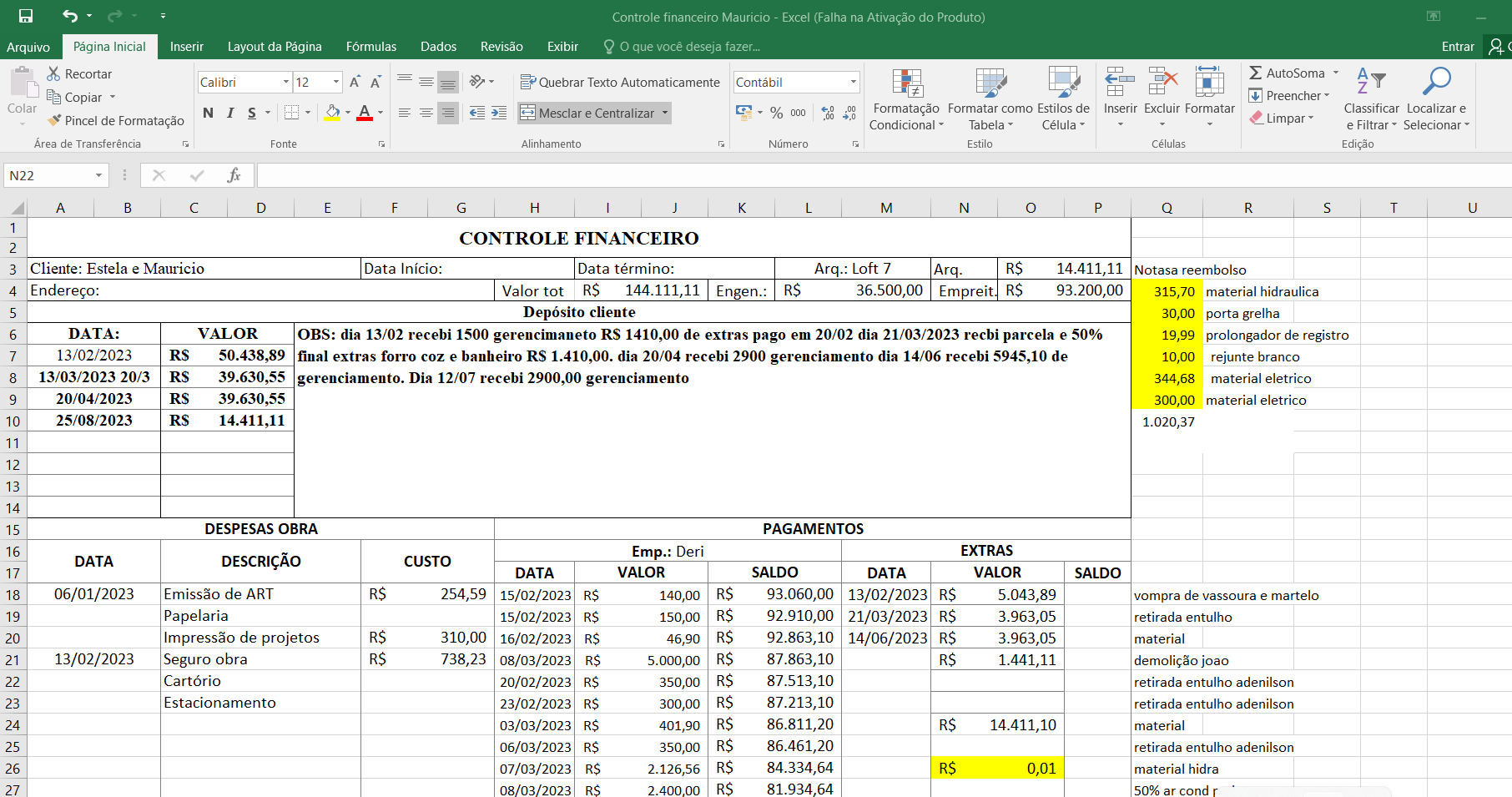1512x797 pixels.
Task: Open the Número dialog launcher
Action: pos(855,144)
